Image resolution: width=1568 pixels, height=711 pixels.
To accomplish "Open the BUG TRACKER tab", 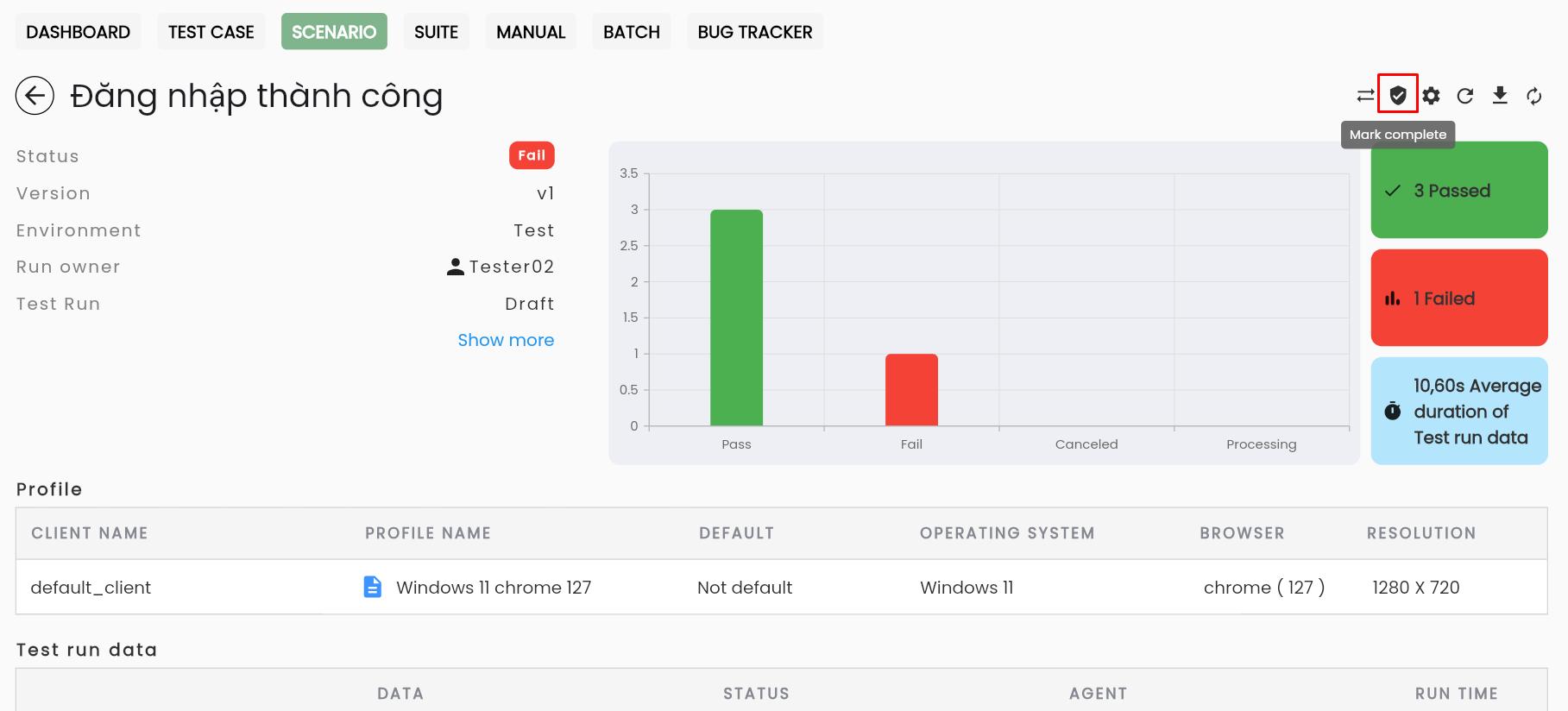I will [x=755, y=32].
